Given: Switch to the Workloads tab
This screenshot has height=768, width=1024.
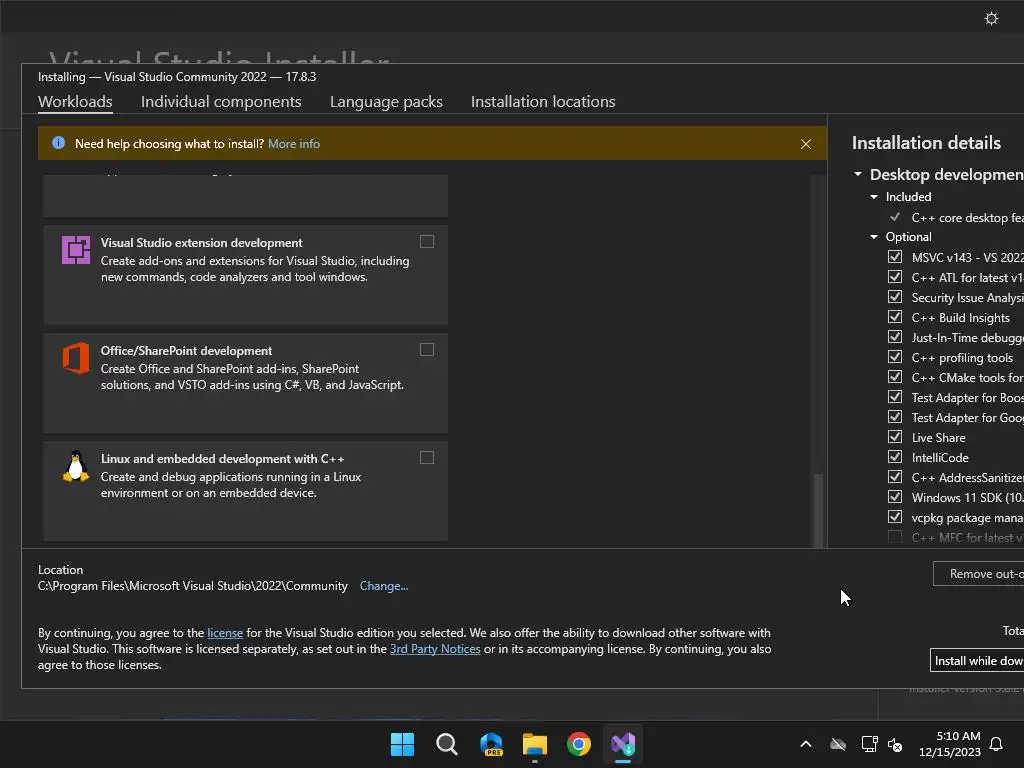Looking at the screenshot, I should [x=75, y=102].
